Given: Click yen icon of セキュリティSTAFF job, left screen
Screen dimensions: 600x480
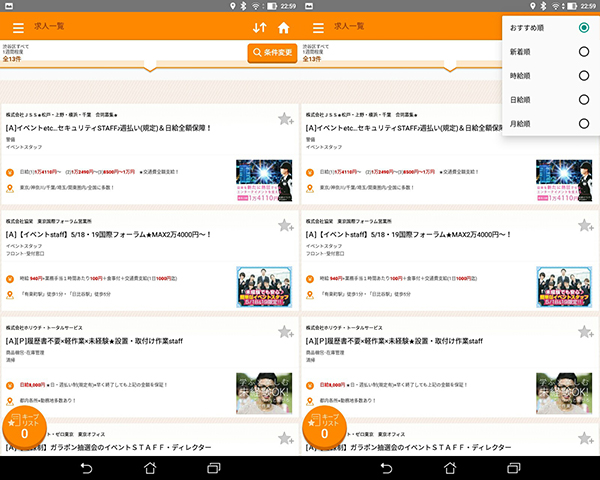Looking at the screenshot, I should click(x=10, y=173).
